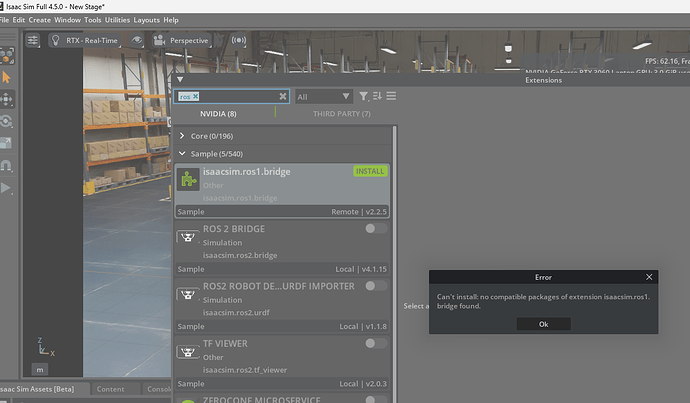Enable the ROS 2 BRIDGE extension toggle
Screen dimensions: 690x403
[376, 228]
